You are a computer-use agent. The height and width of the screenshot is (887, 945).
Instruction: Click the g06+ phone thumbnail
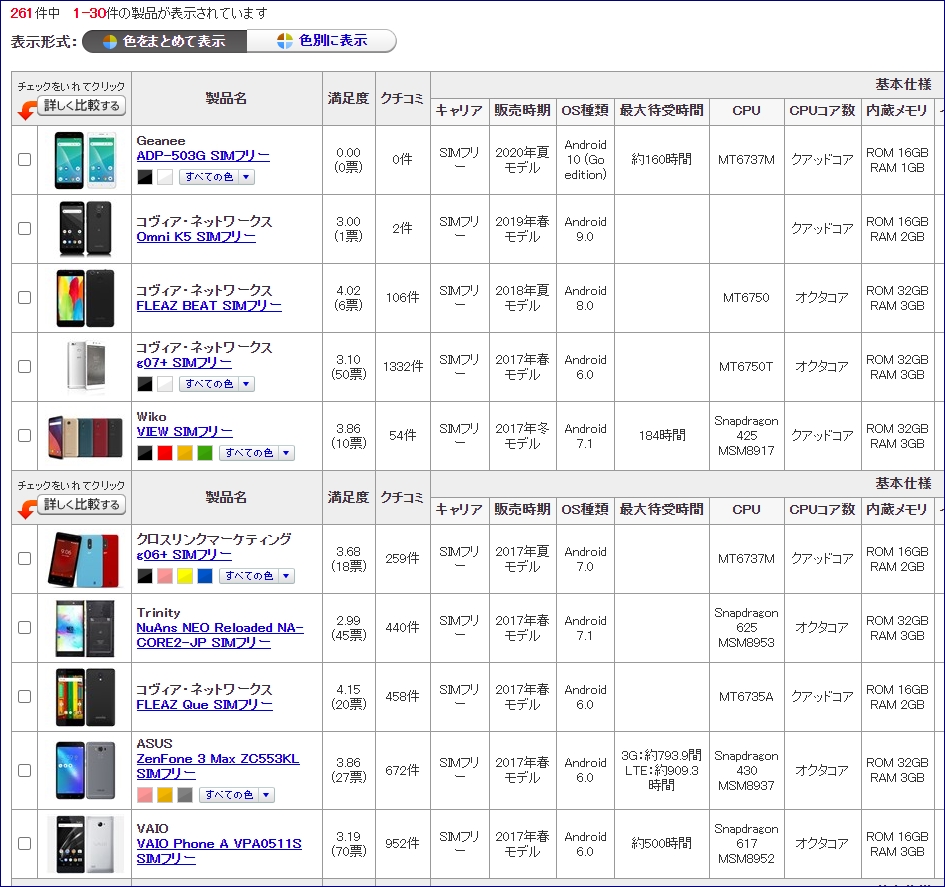(x=85, y=559)
